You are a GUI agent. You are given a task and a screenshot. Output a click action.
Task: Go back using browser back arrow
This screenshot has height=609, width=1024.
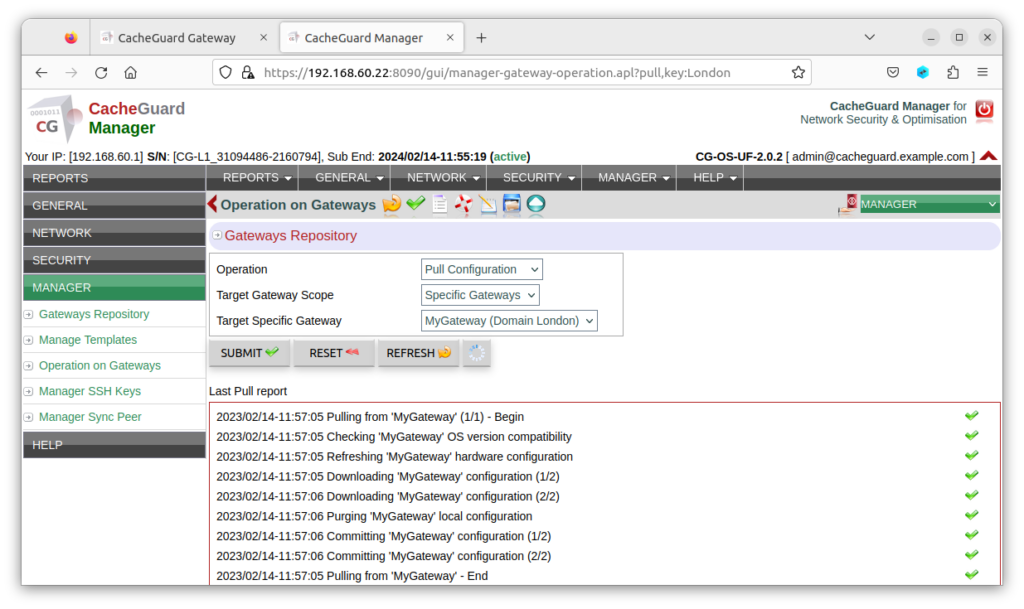pyautogui.click(x=41, y=72)
